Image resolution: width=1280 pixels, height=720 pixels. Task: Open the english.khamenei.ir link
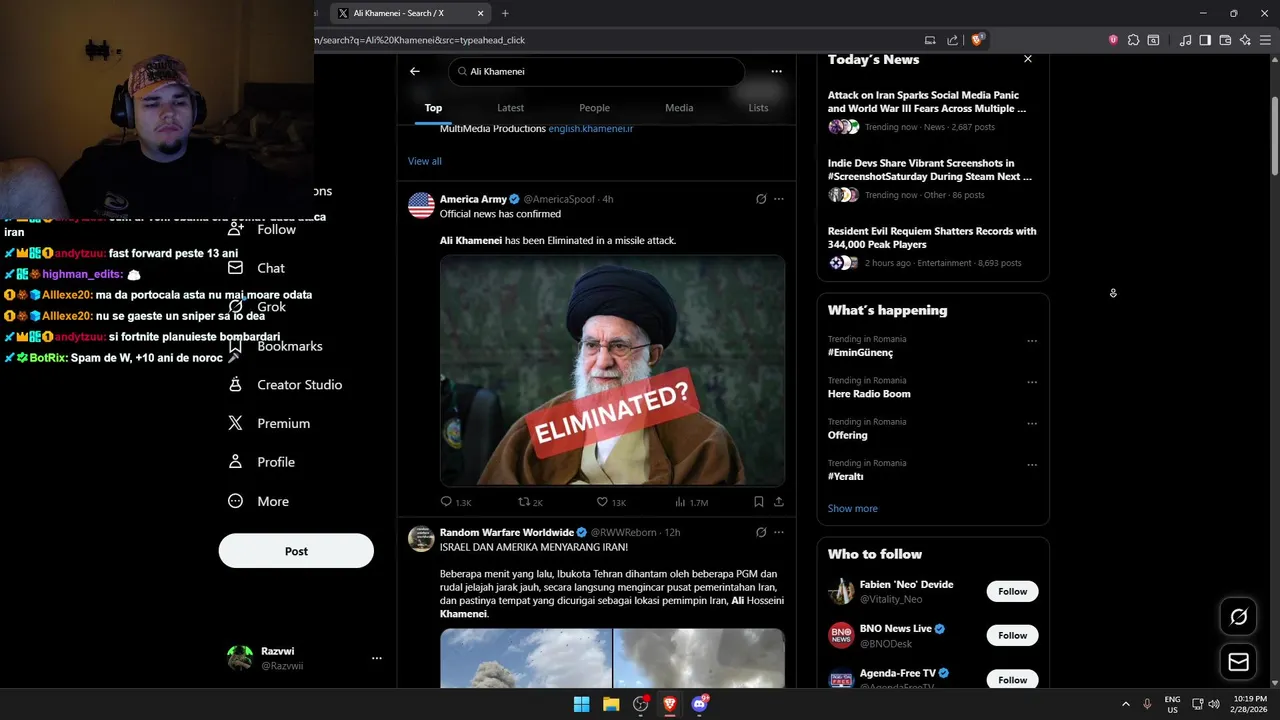590,129
